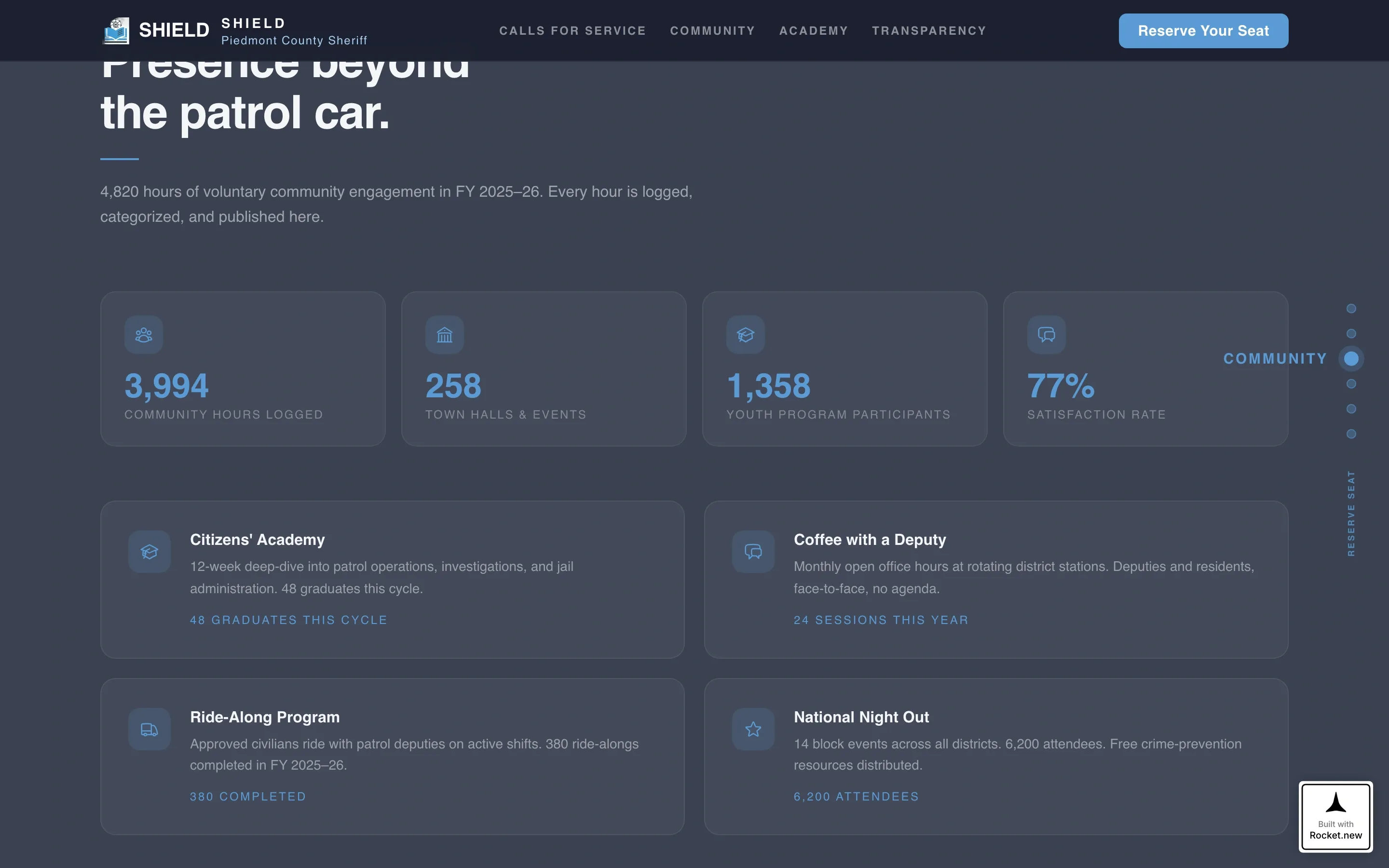The height and width of the screenshot is (868, 1389).
Task: Click Community Hours Logged label
Action: click(x=224, y=415)
